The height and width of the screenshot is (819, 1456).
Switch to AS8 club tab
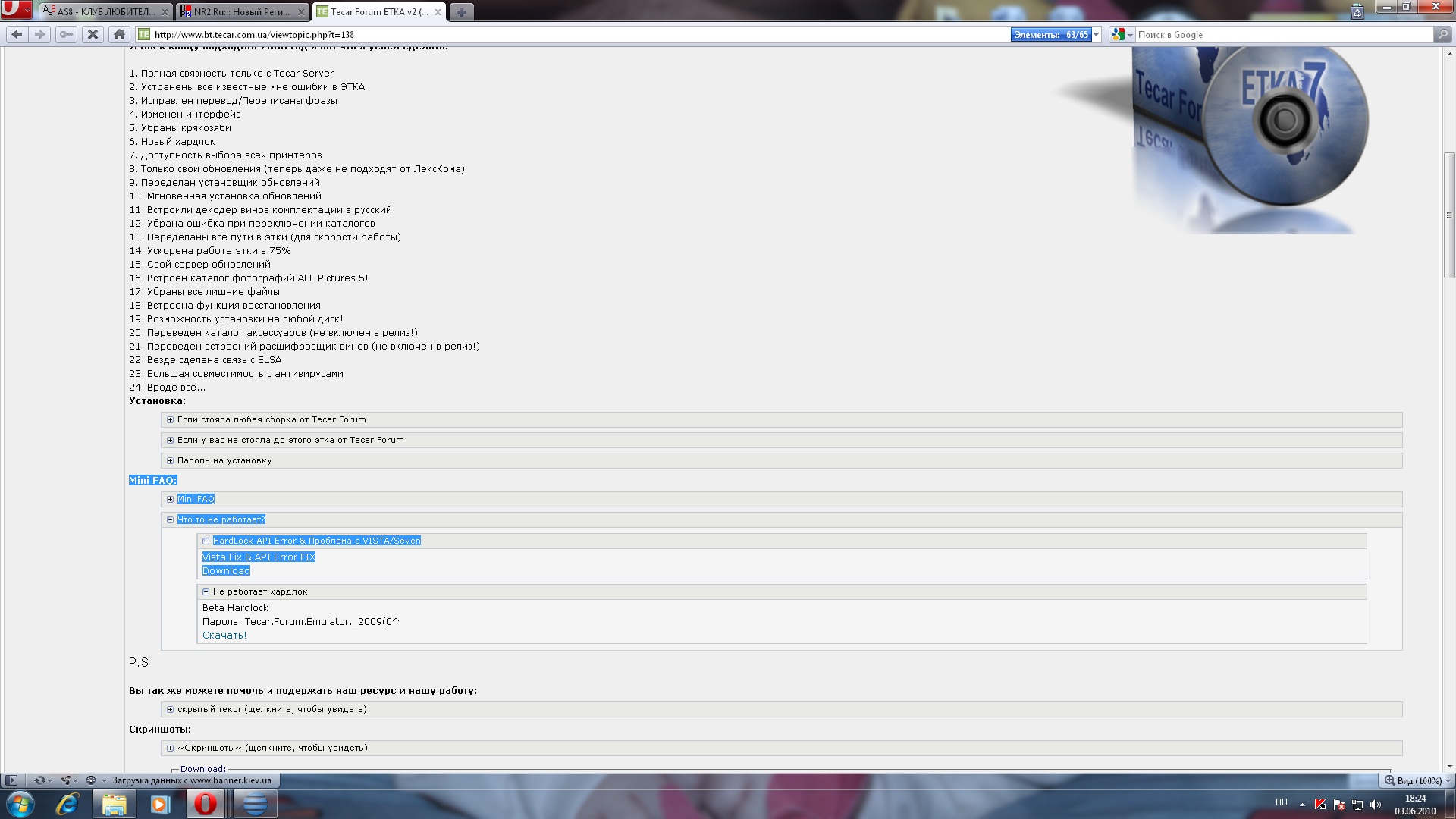tap(105, 11)
